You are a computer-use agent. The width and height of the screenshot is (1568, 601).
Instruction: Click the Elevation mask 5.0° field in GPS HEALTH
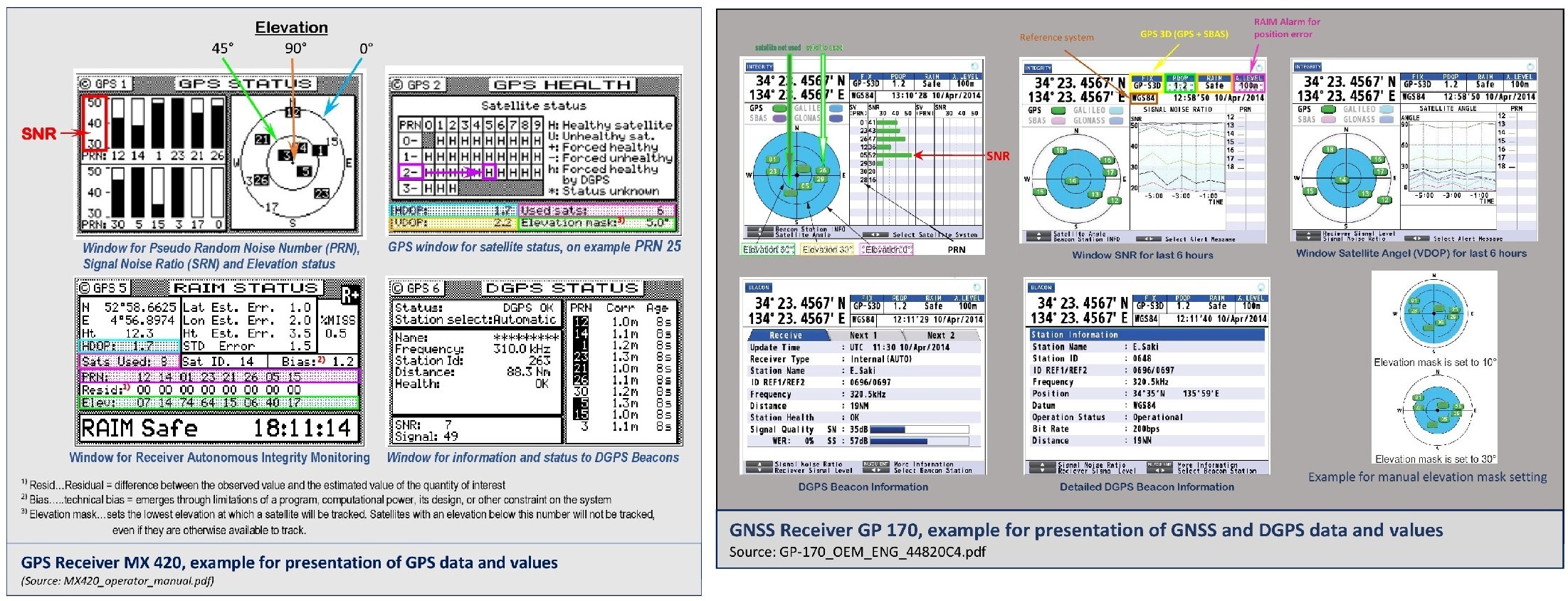coord(596,223)
